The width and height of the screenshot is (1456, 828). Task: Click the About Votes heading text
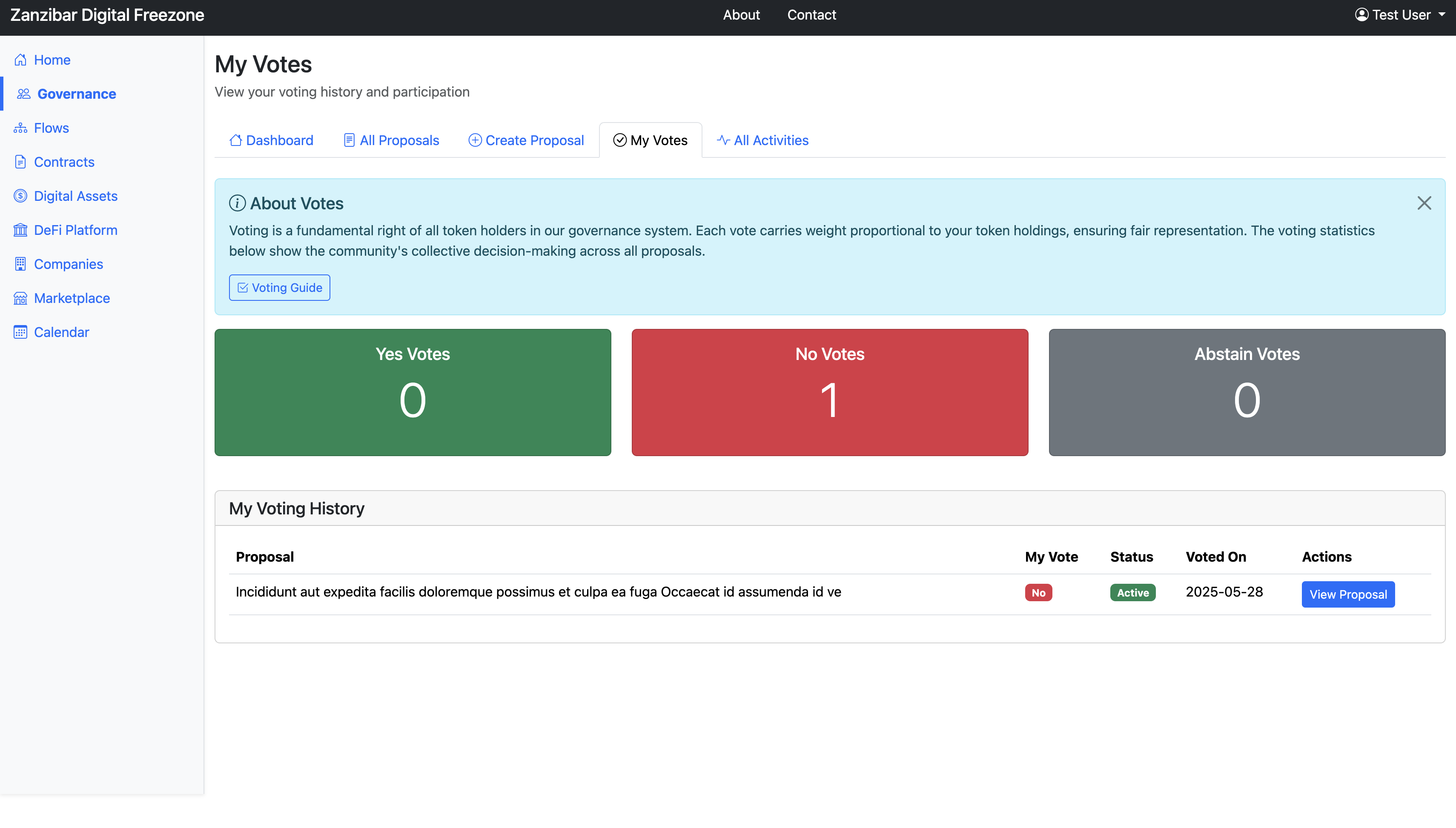296,203
